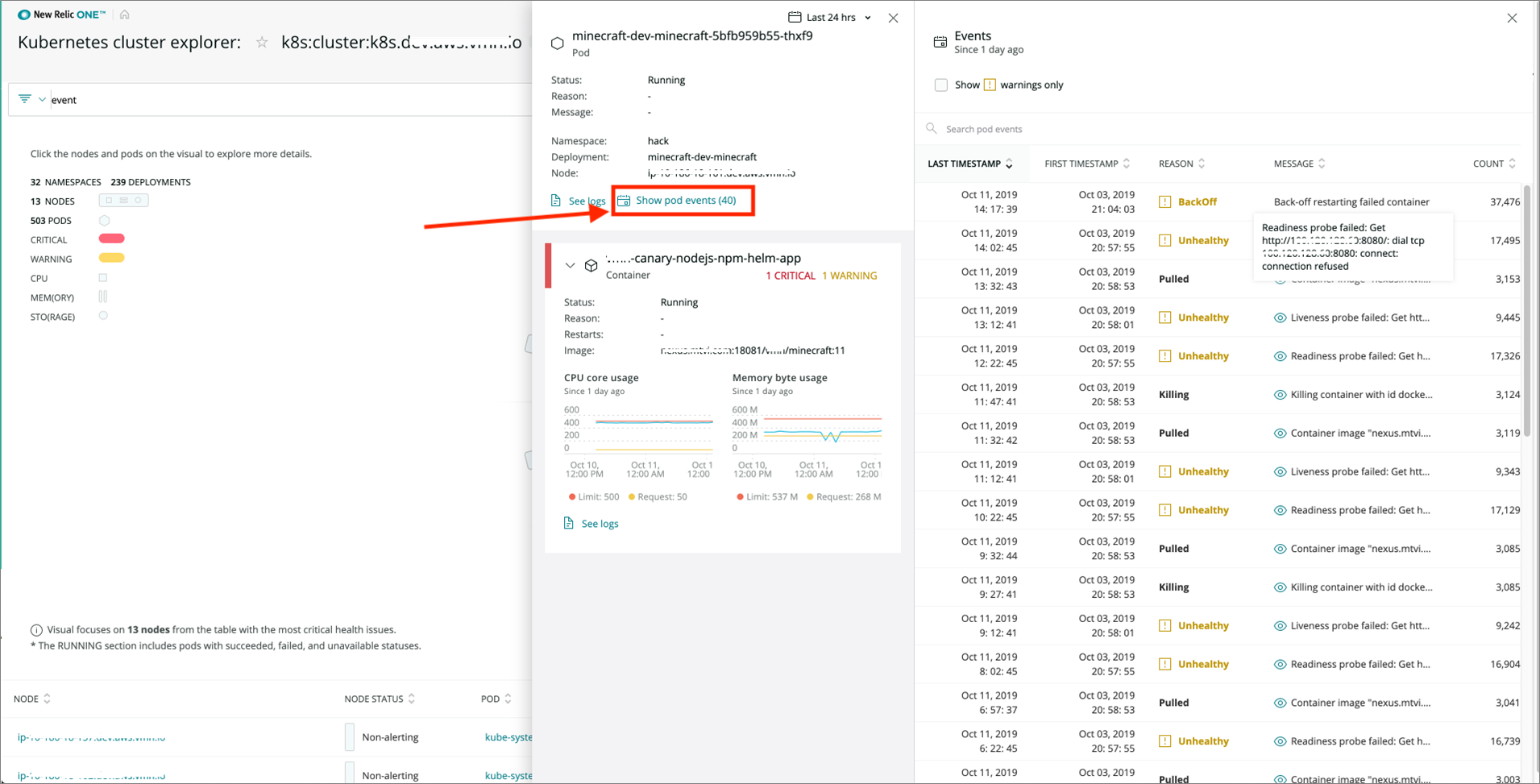The image size is (1540, 784).
Task: Click the container cube icon for canary-nodejs-npm-helm-app
Action: (x=592, y=265)
